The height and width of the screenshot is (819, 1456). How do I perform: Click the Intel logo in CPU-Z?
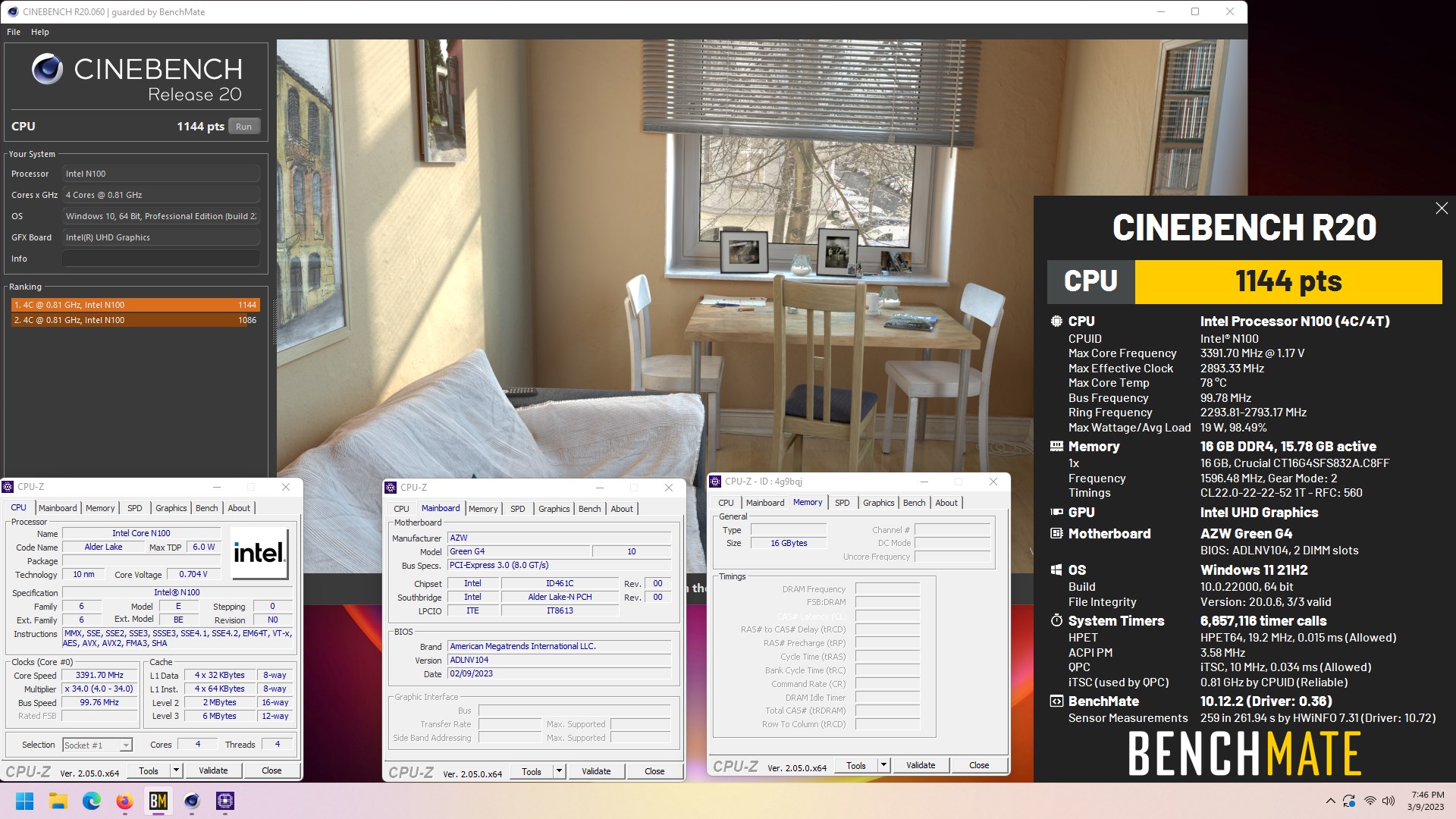pyautogui.click(x=259, y=553)
